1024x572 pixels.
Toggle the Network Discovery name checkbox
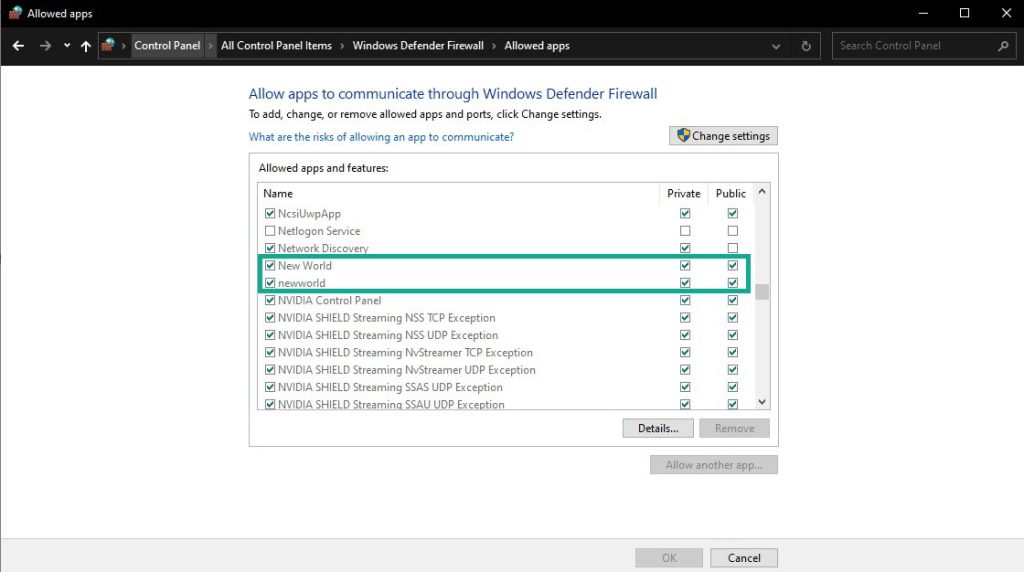click(x=270, y=248)
